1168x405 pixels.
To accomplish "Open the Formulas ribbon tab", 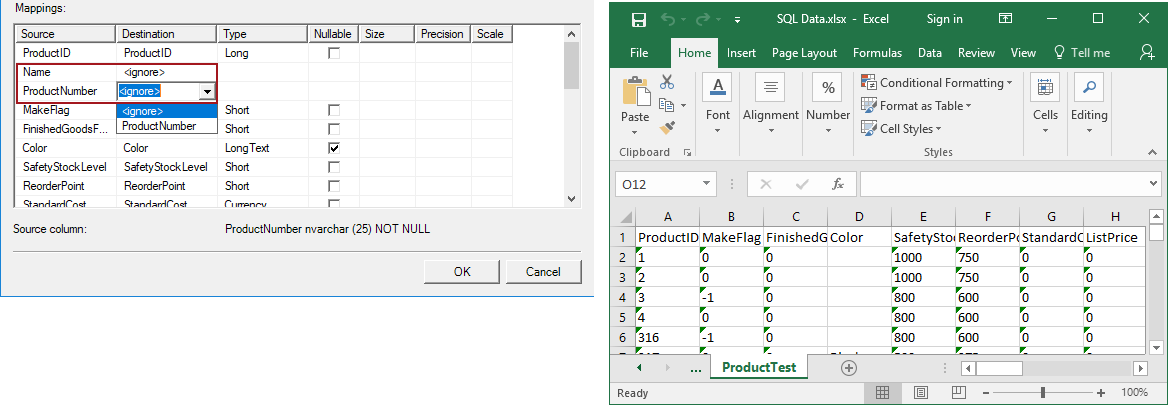I will [x=877, y=53].
